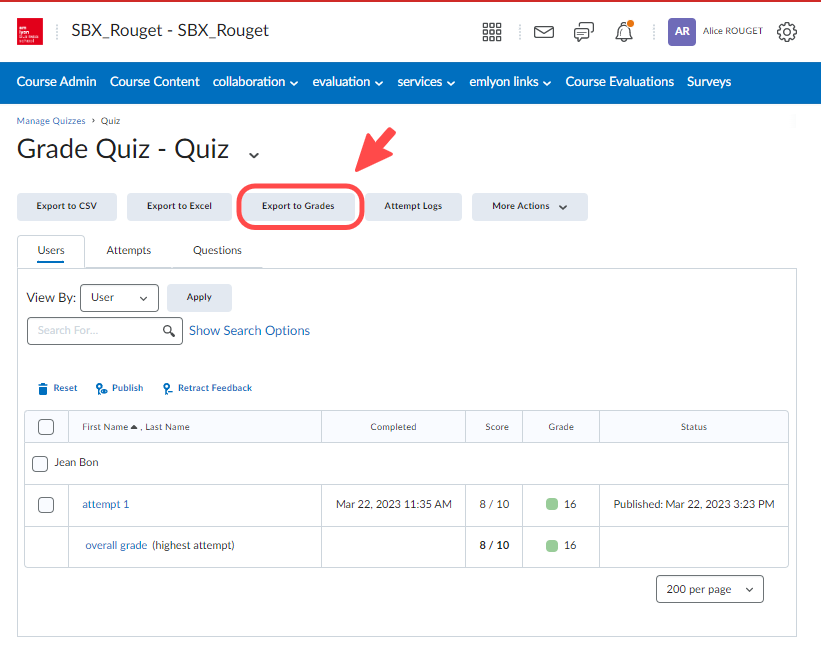Open notifications bell icon
Image resolution: width=821 pixels, height=661 pixels.
click(x=624, y=31)
